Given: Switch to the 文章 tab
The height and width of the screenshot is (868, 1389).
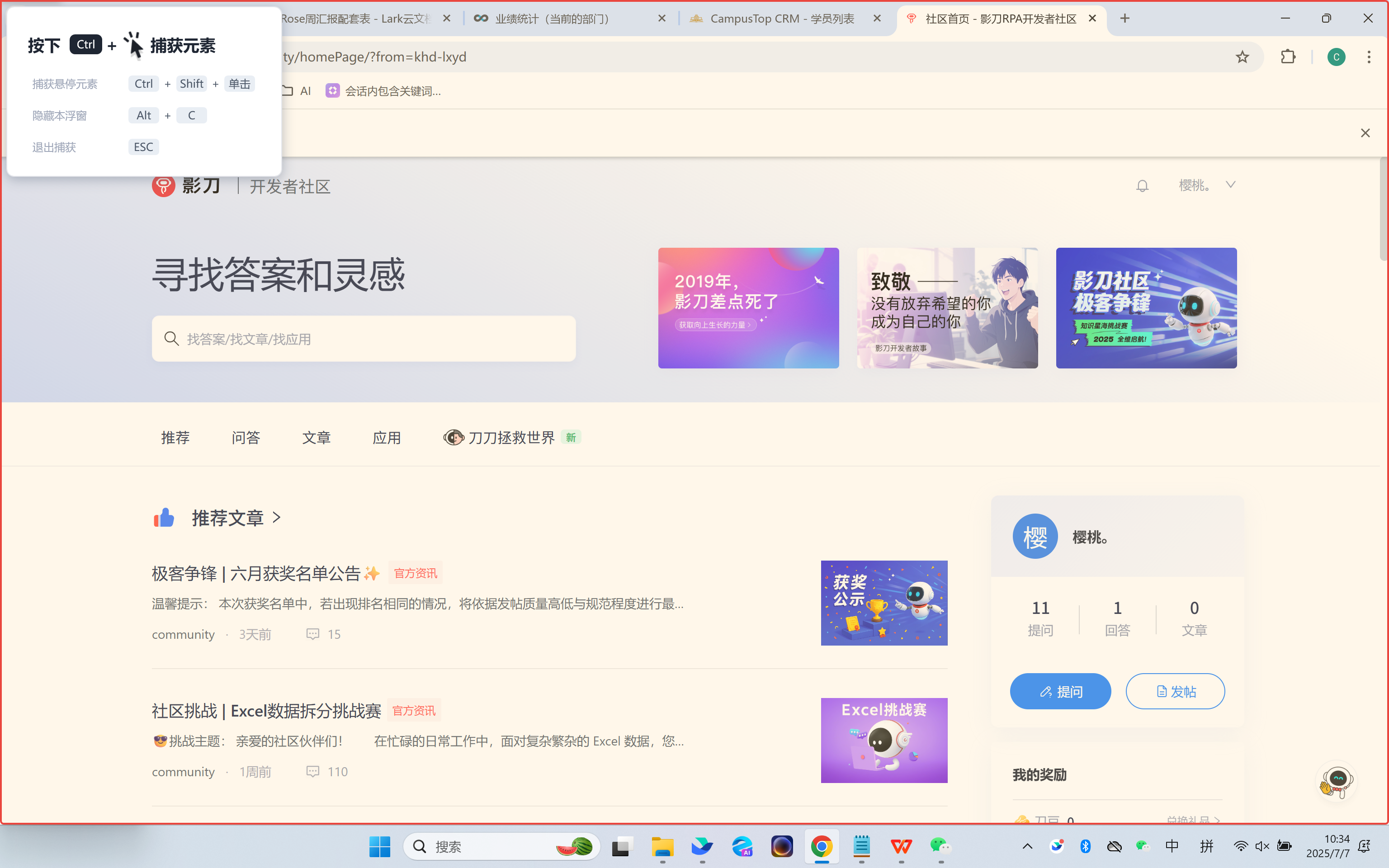Looking at the screenshot, I should 316,438.
